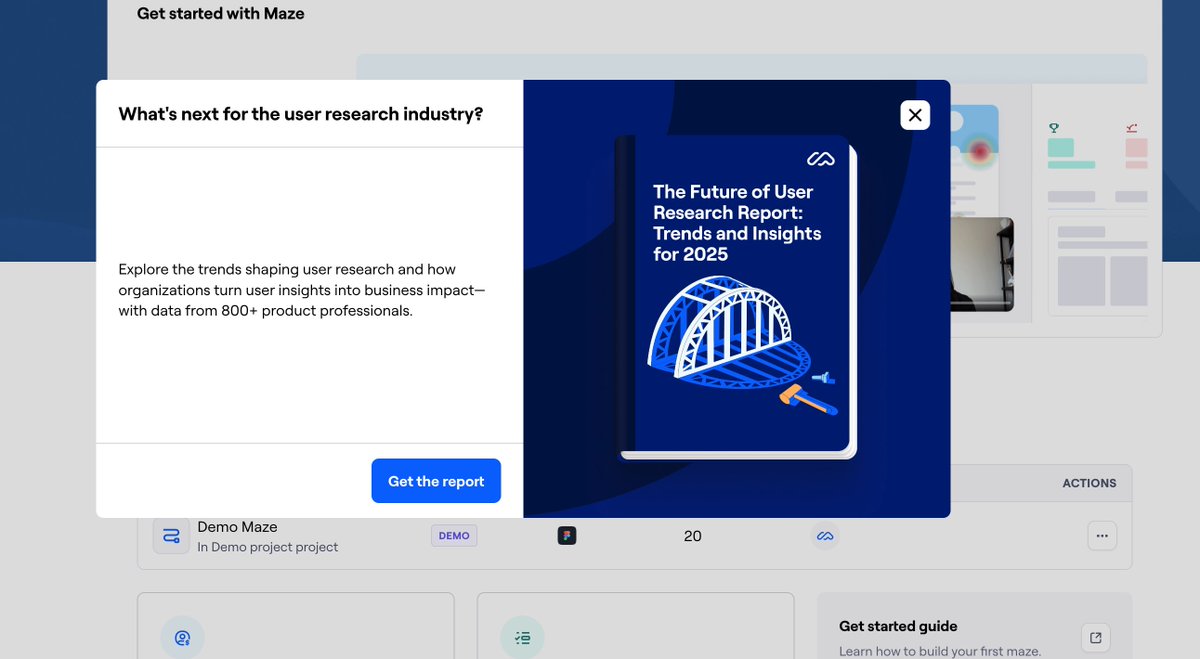Click the trophy icon in preview
This screenshot has width=1200, height=659.
(x=1053, y=128)
